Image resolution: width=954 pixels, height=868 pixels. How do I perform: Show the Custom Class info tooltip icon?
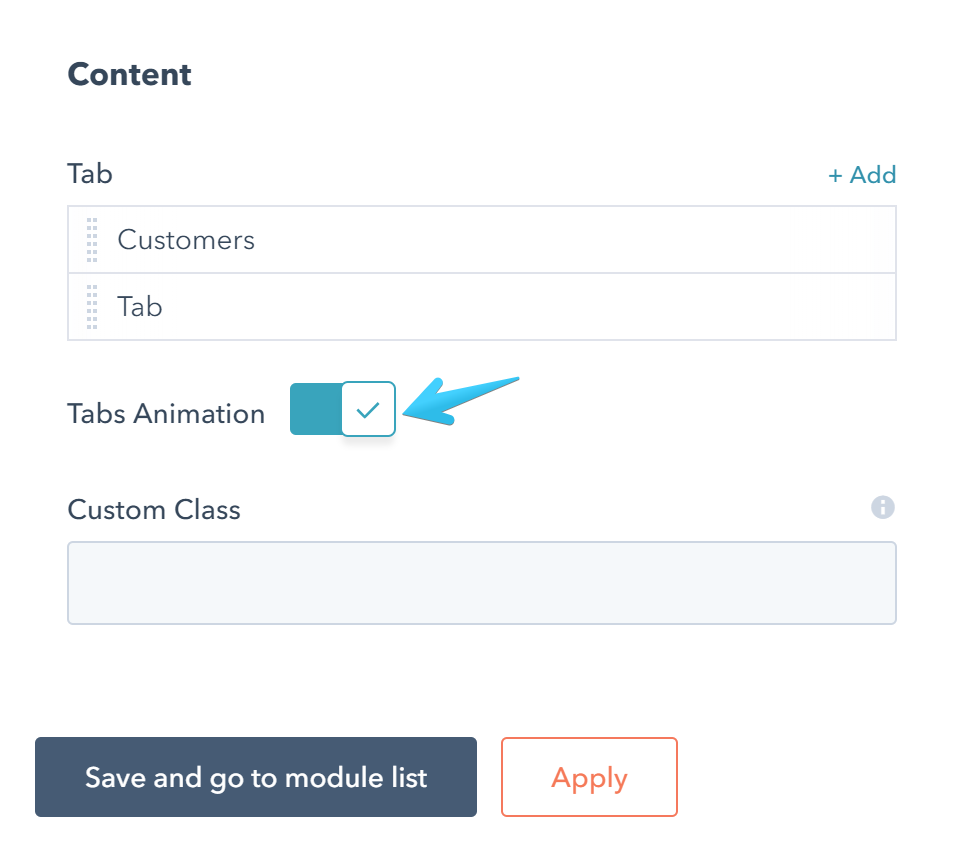click(x=882, y=507)
